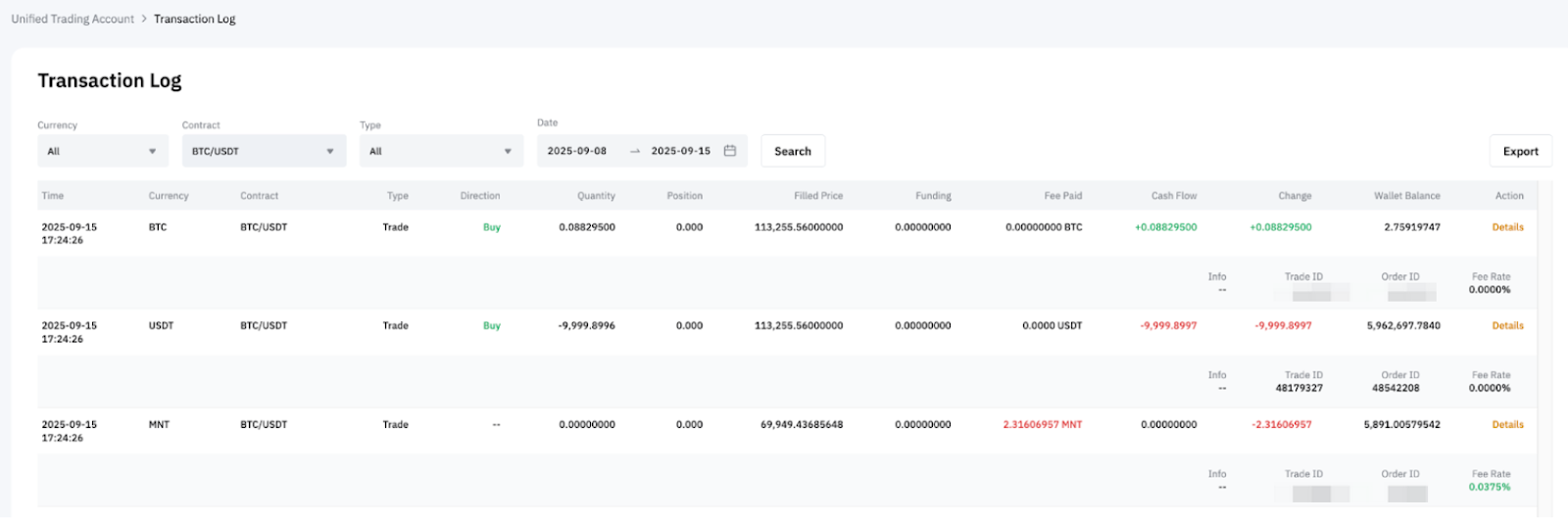
Task: Open Details for the BTC trade row
Action: (x=1507, y=227)
